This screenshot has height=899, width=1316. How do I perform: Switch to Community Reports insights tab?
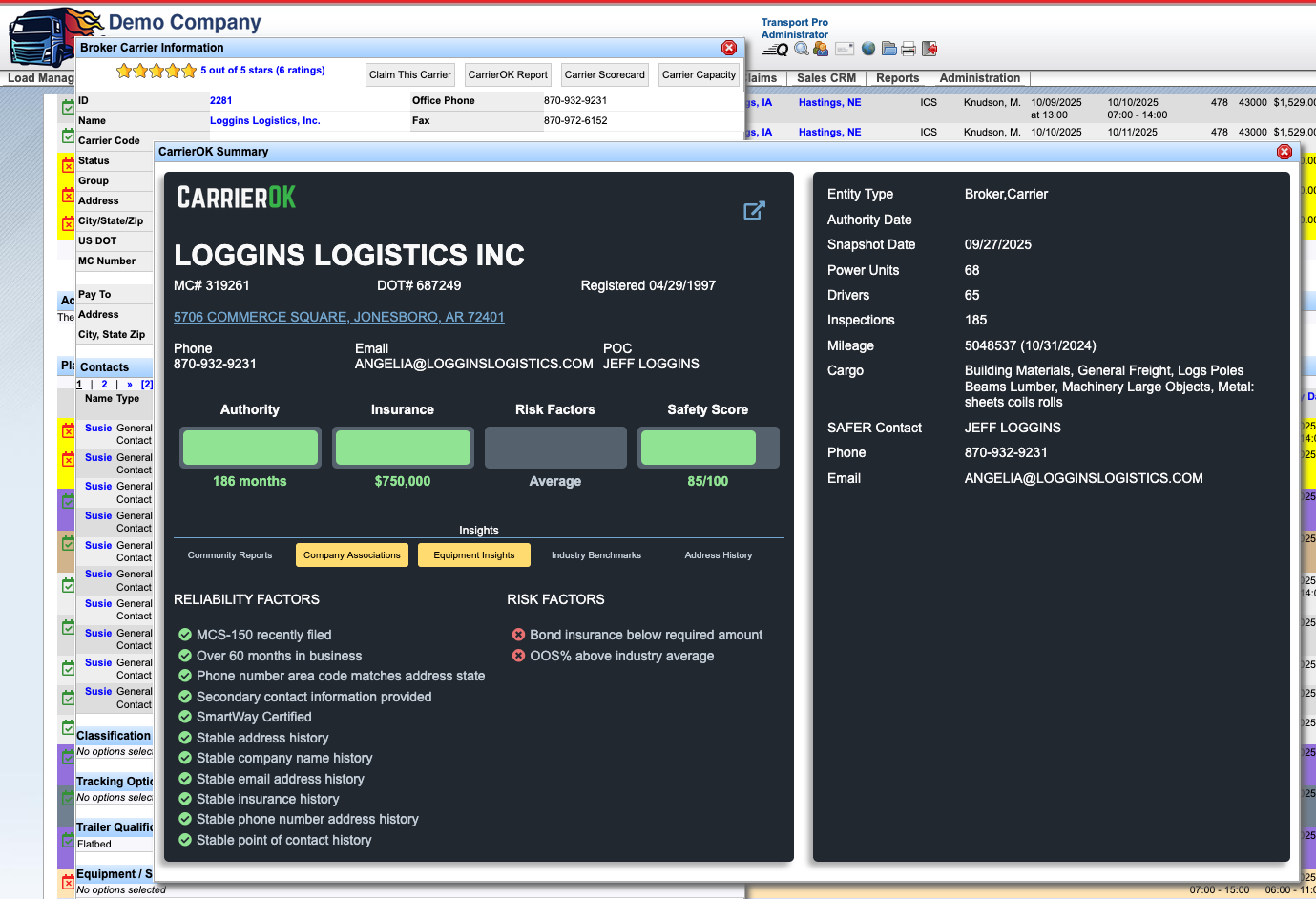tap(230, 555)
